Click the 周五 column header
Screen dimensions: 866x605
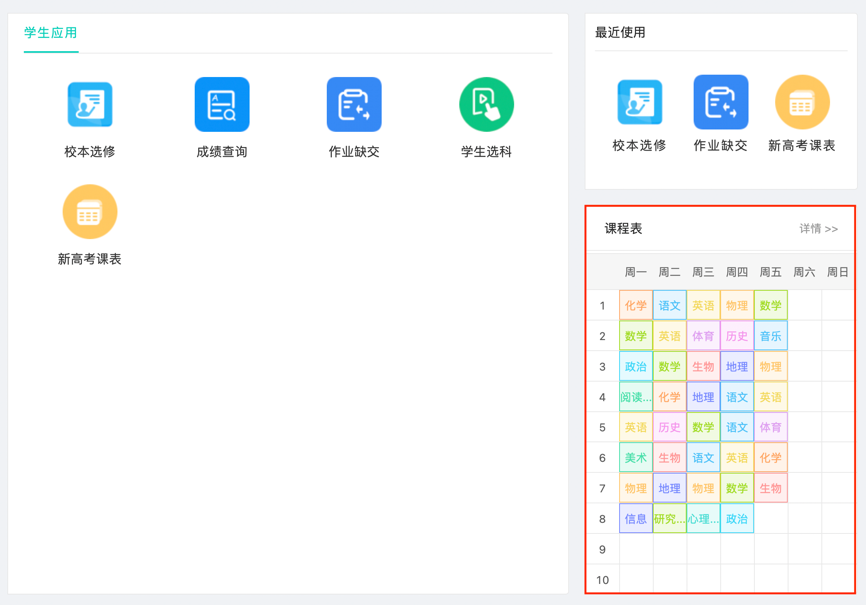point(770,272)
